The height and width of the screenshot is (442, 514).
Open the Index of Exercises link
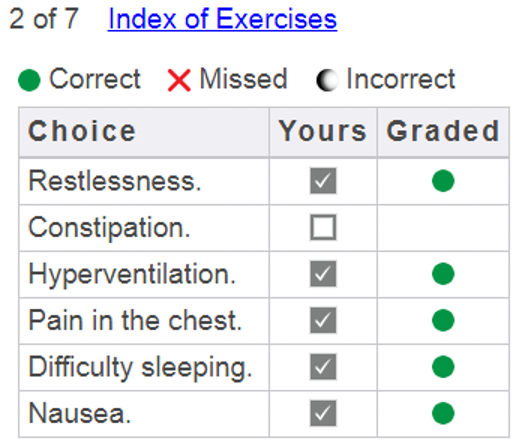point(222,19)
